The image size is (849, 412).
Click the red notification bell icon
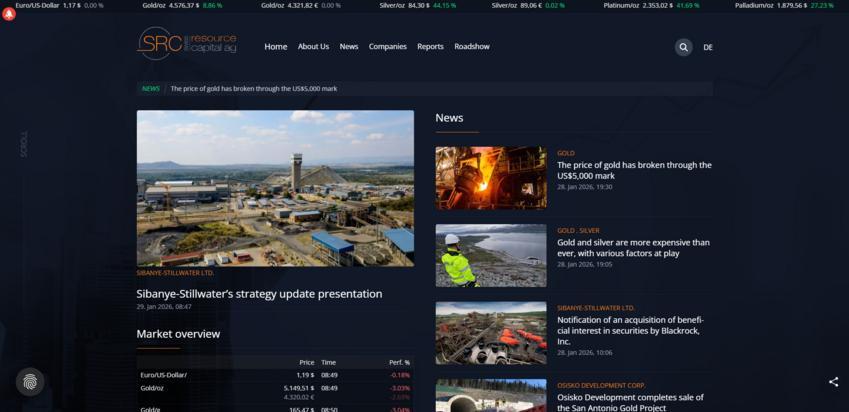pyautogui.click(x=9, y=14)
